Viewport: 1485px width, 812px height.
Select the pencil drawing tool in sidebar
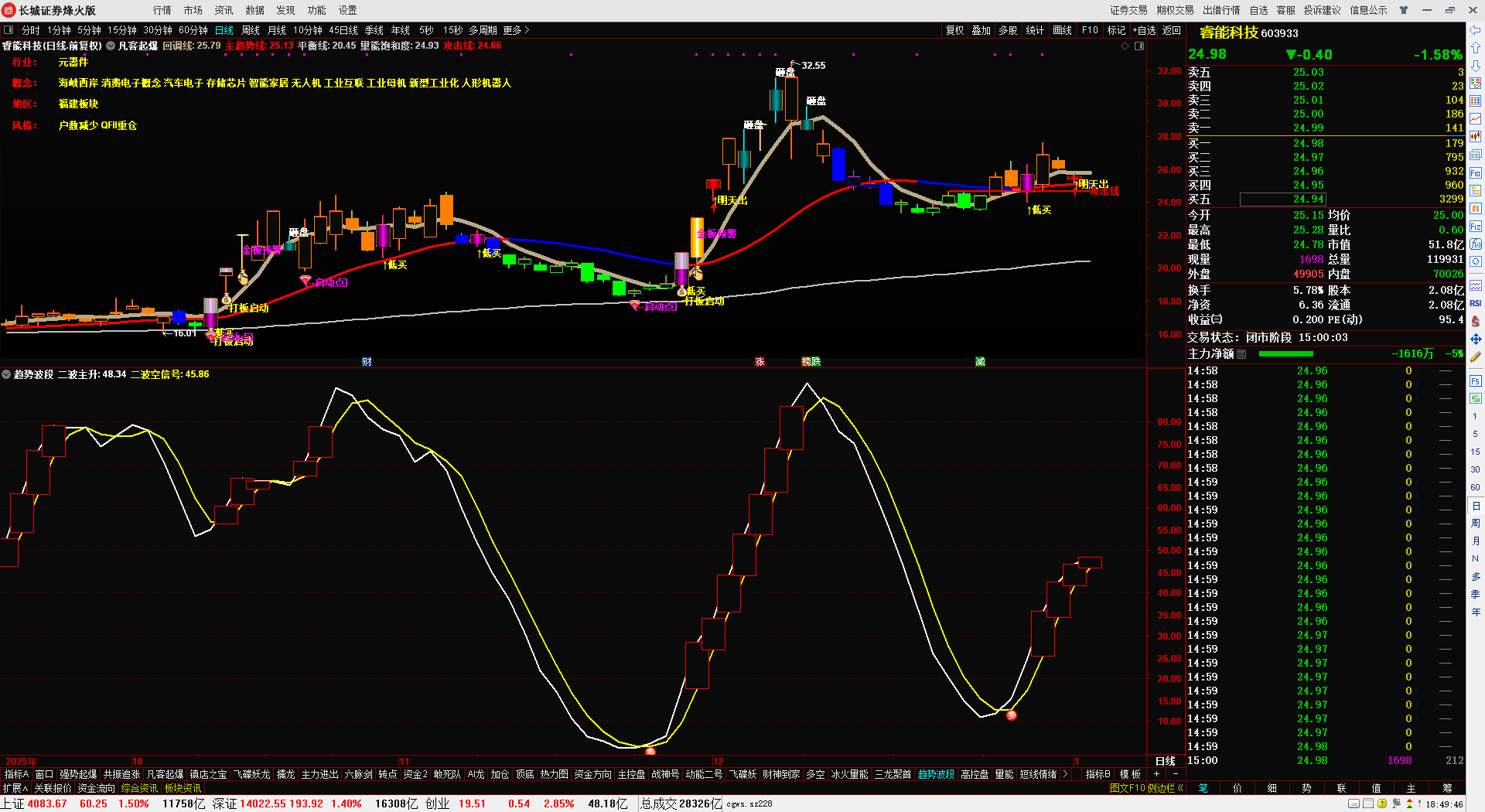(x=1476, y=357)
